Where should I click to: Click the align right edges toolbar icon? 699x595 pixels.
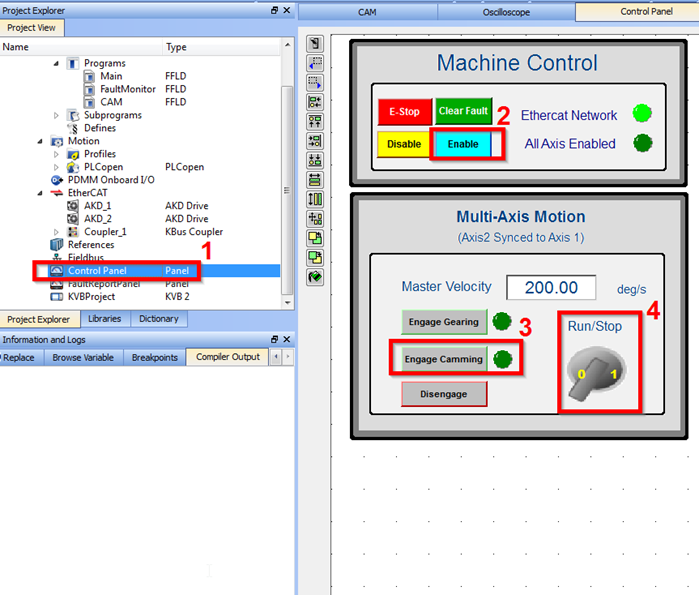click(315, 141)
